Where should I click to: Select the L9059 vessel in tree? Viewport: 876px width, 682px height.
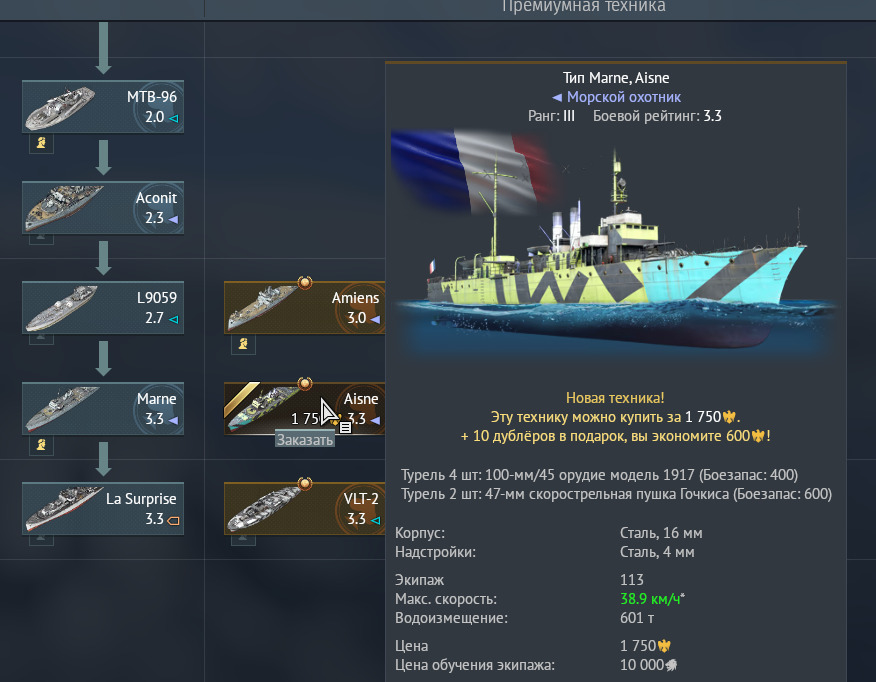pos(103,307)
